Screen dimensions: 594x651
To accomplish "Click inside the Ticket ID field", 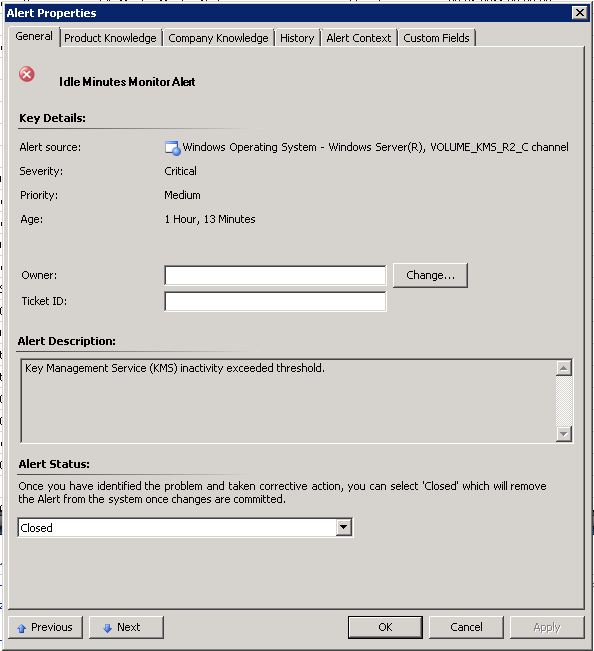I will pyautogui.click(x=275, y=301).
